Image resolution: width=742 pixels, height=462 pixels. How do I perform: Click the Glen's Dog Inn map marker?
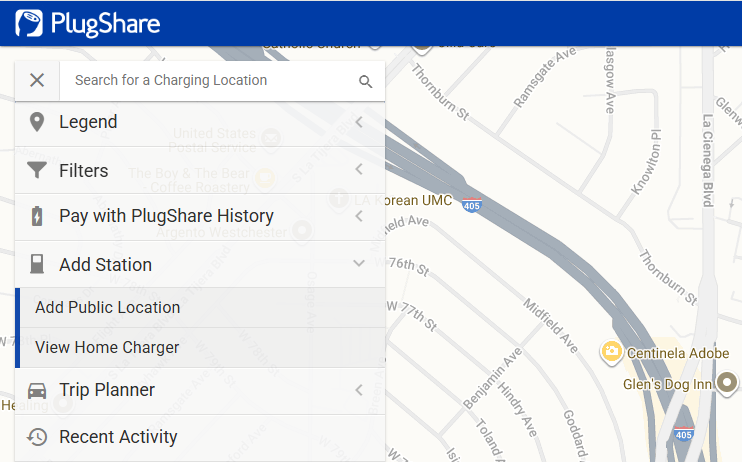pos(729,381)
